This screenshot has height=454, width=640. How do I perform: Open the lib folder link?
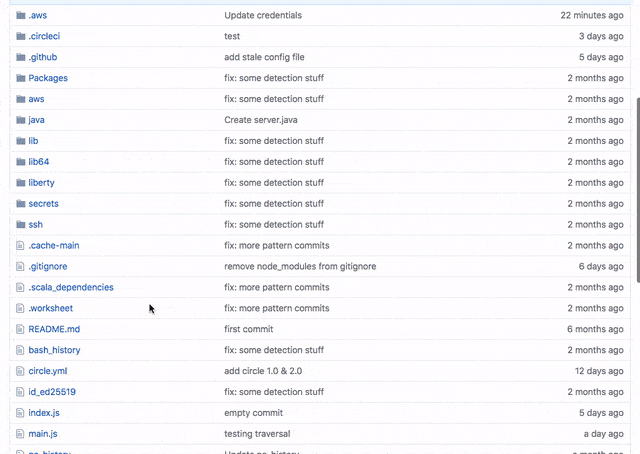[x=33, y=141]
